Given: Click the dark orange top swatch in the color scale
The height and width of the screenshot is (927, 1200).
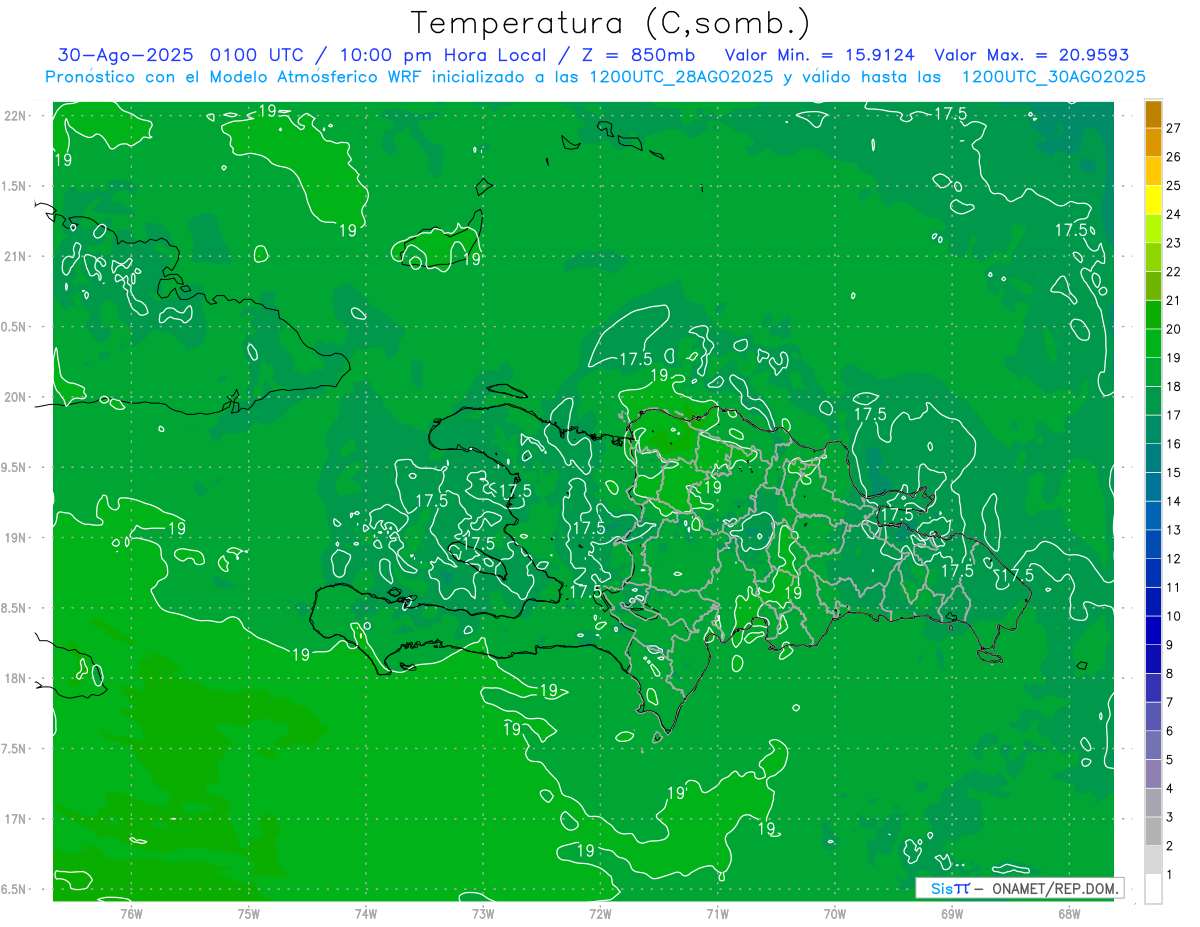Looking at the screenshot, I should tap(1153, 115).
